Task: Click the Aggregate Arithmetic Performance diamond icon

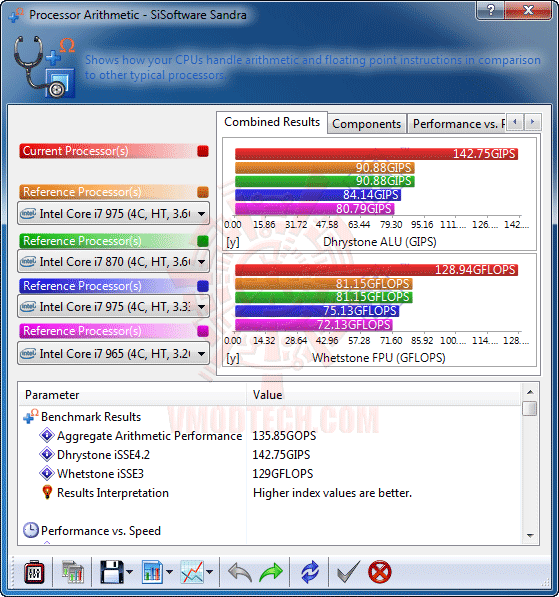Action: 47,435
